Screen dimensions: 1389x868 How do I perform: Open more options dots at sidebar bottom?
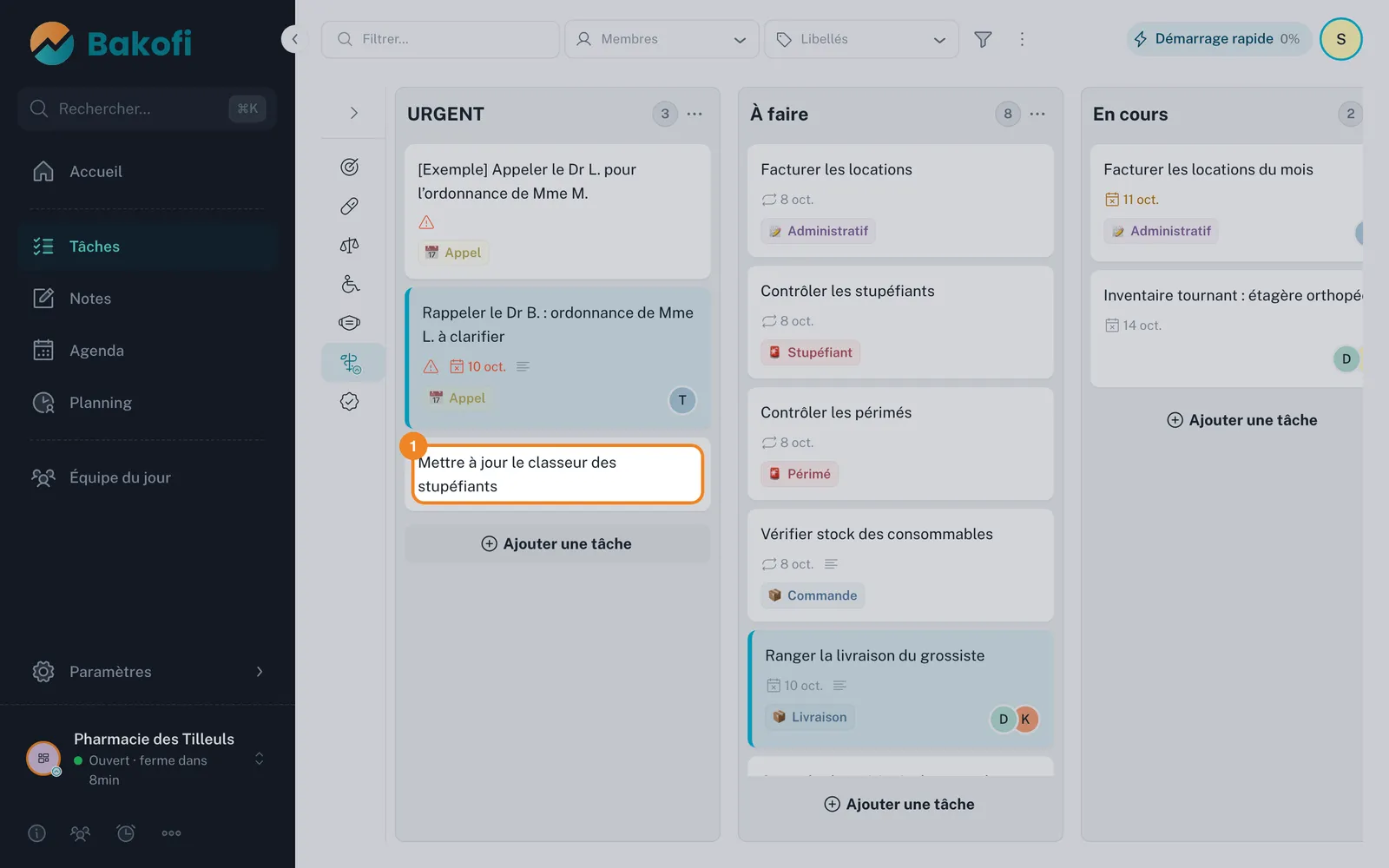point(171,833)
